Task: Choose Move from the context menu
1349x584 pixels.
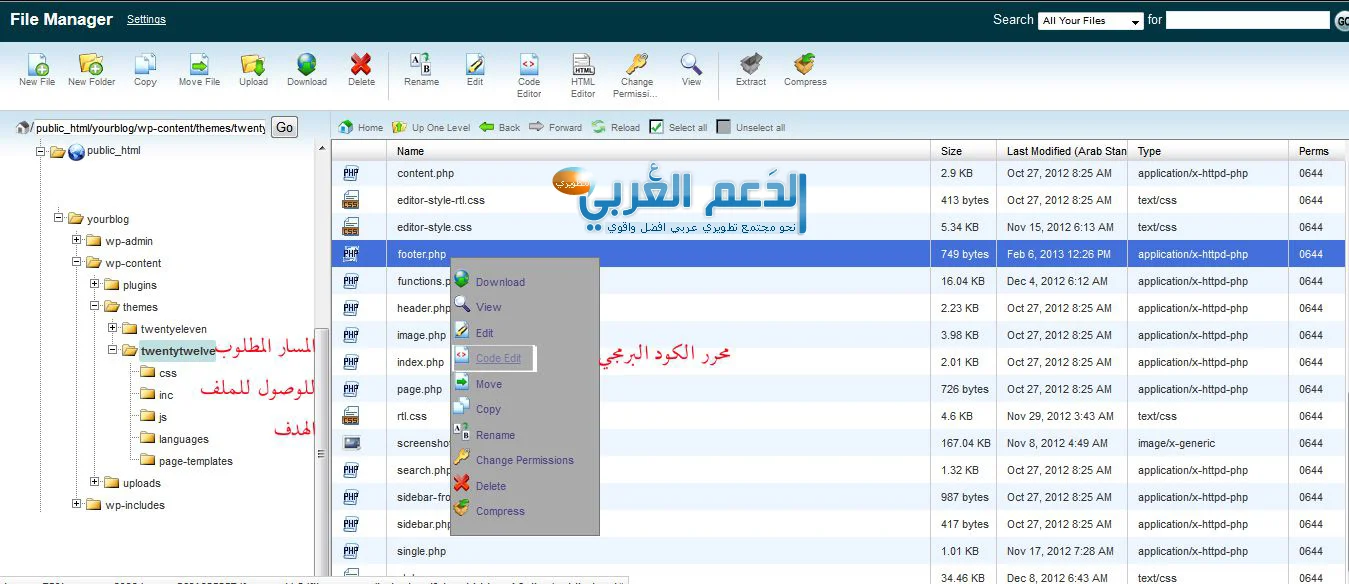Action: click(x=489, y=384)
